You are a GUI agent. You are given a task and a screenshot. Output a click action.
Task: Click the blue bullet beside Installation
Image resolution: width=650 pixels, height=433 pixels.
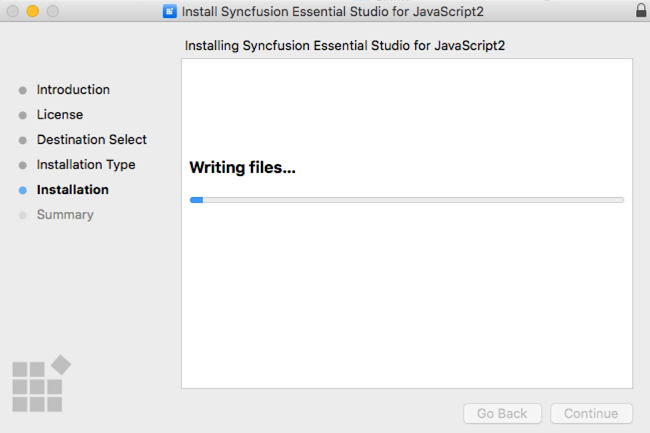click(23, 190)
